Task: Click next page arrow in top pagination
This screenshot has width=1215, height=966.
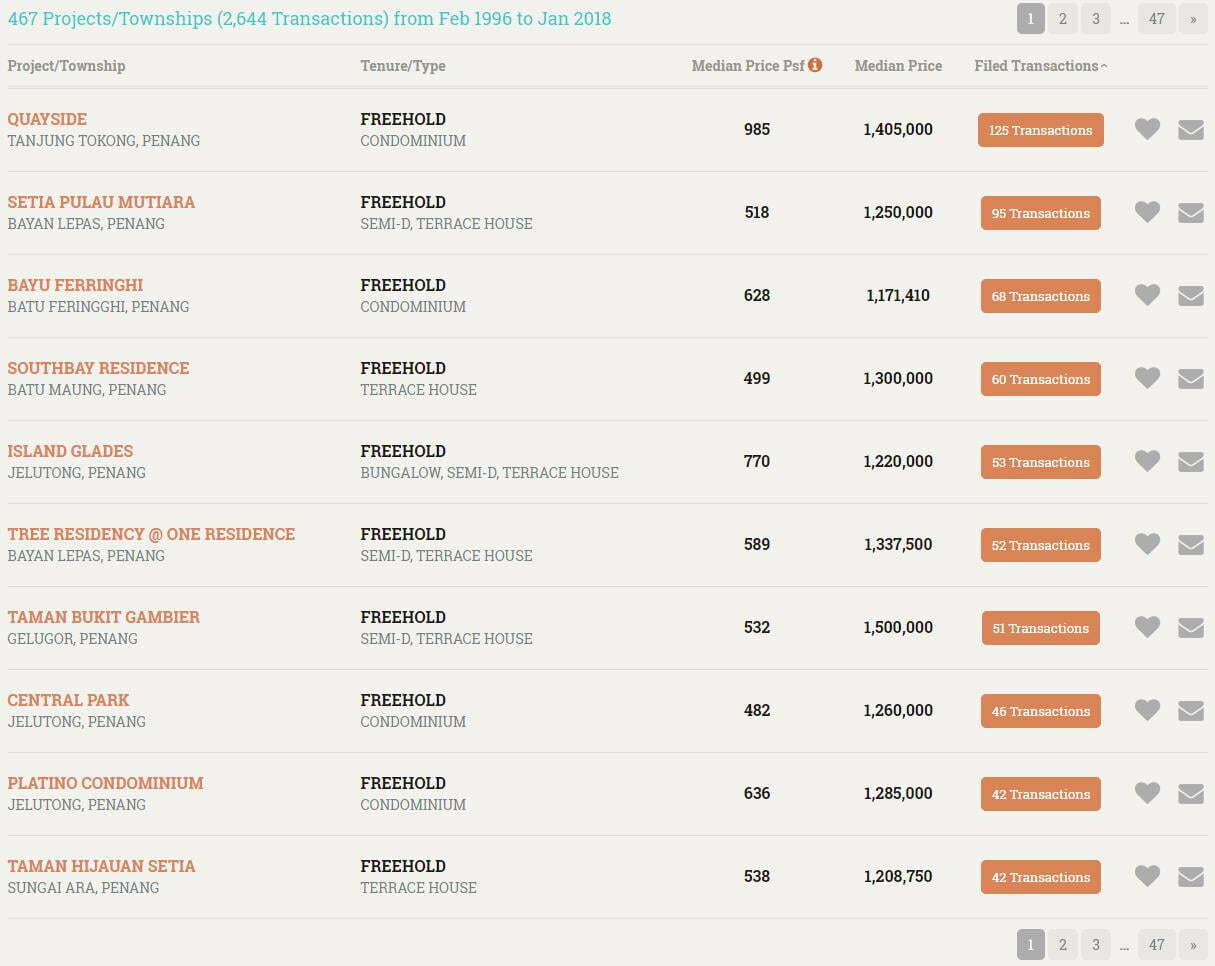Action: [1193, 18]
